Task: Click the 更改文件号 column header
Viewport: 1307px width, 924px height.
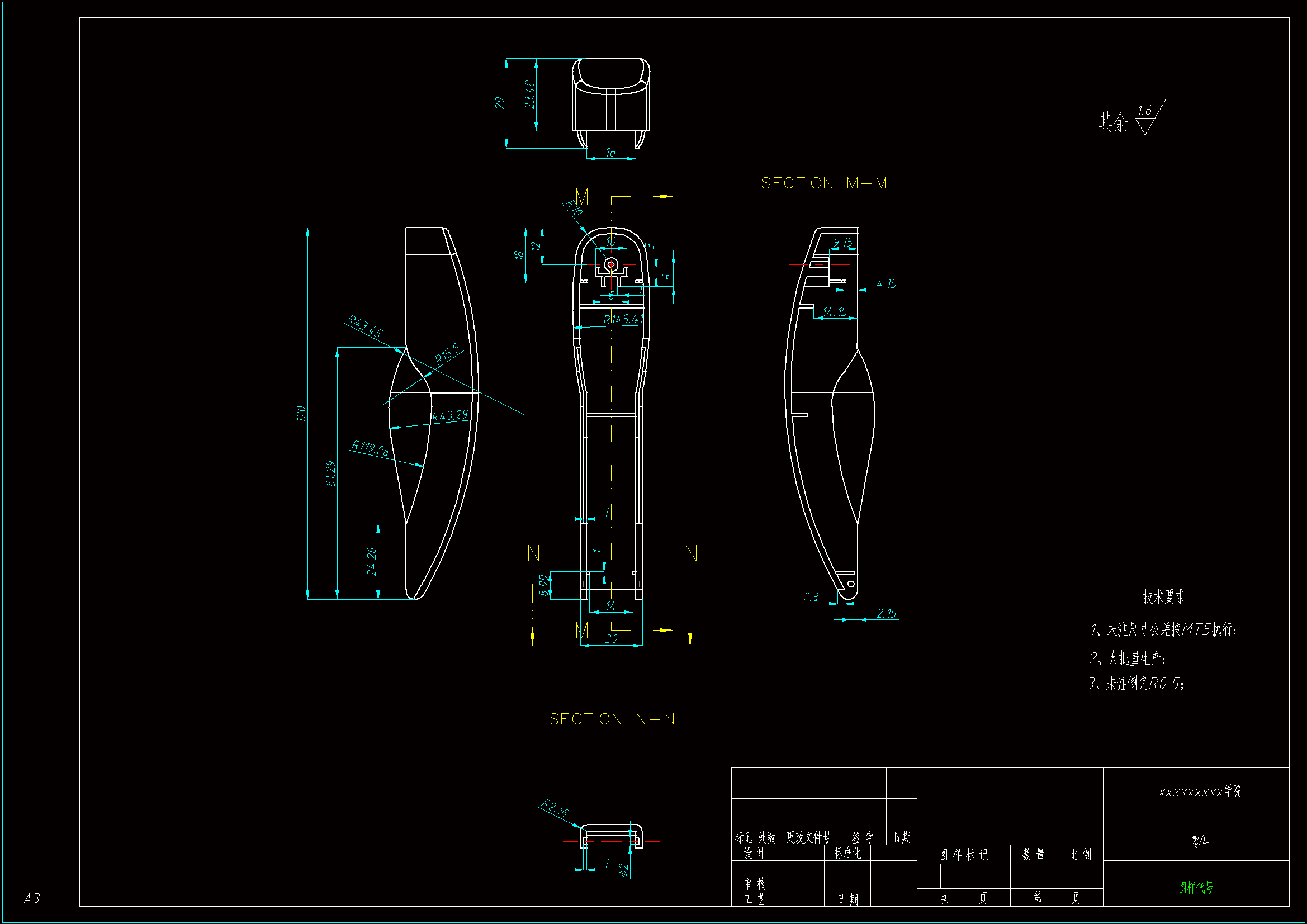Action: [x=808, y=837]
